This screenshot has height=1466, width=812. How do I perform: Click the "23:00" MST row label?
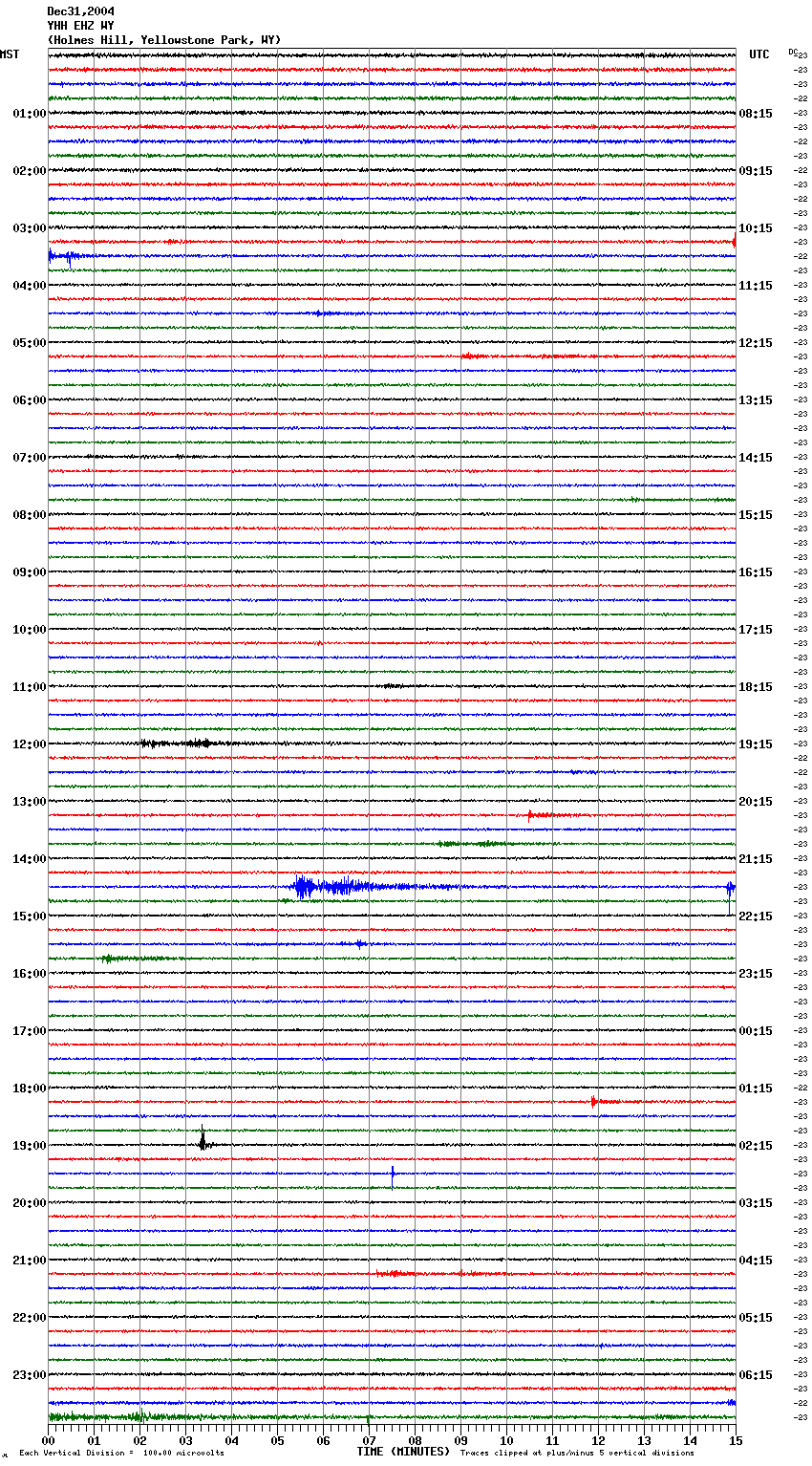30,1375
